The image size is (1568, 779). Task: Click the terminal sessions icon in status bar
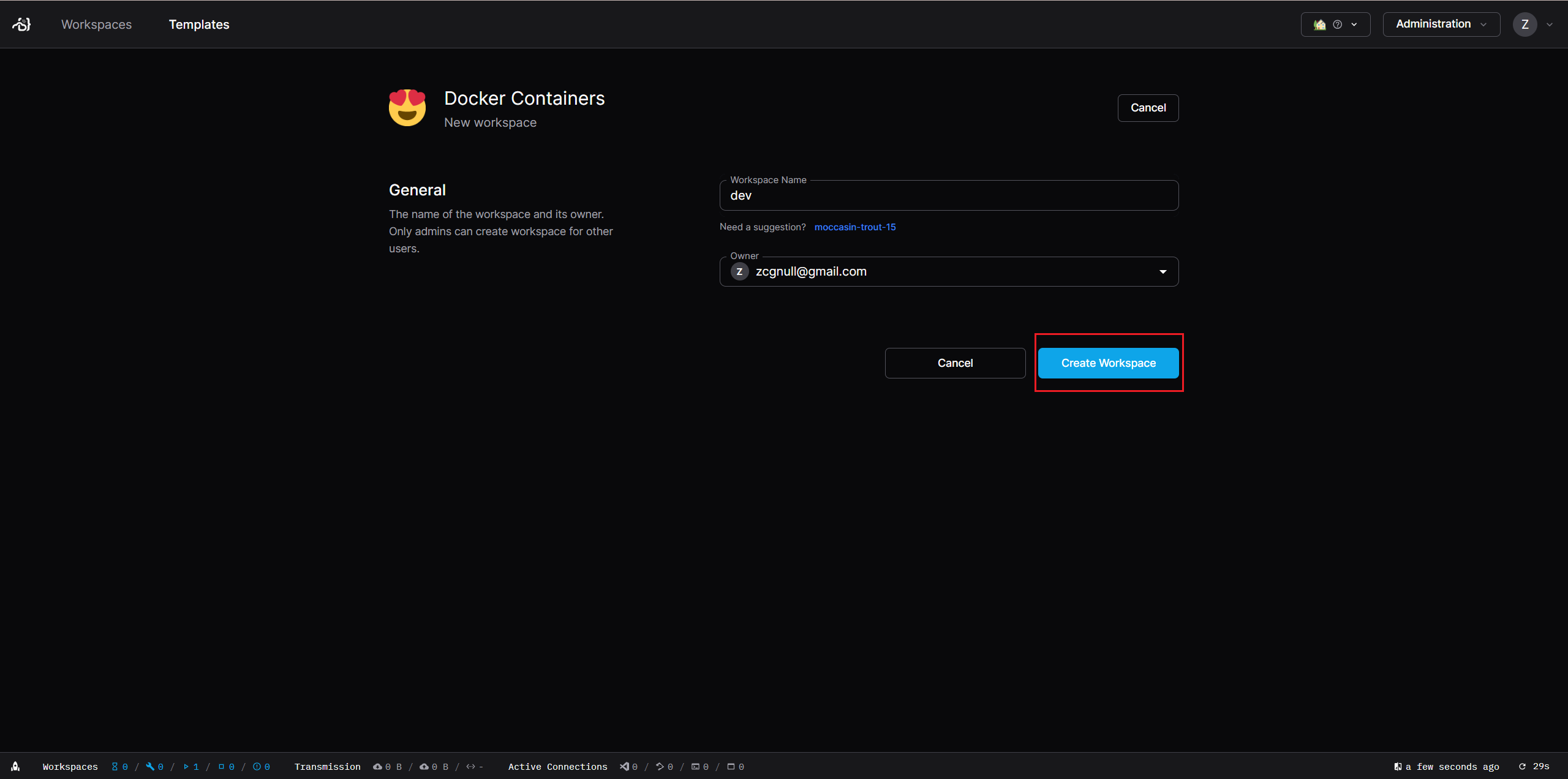[x=695, y=766]
